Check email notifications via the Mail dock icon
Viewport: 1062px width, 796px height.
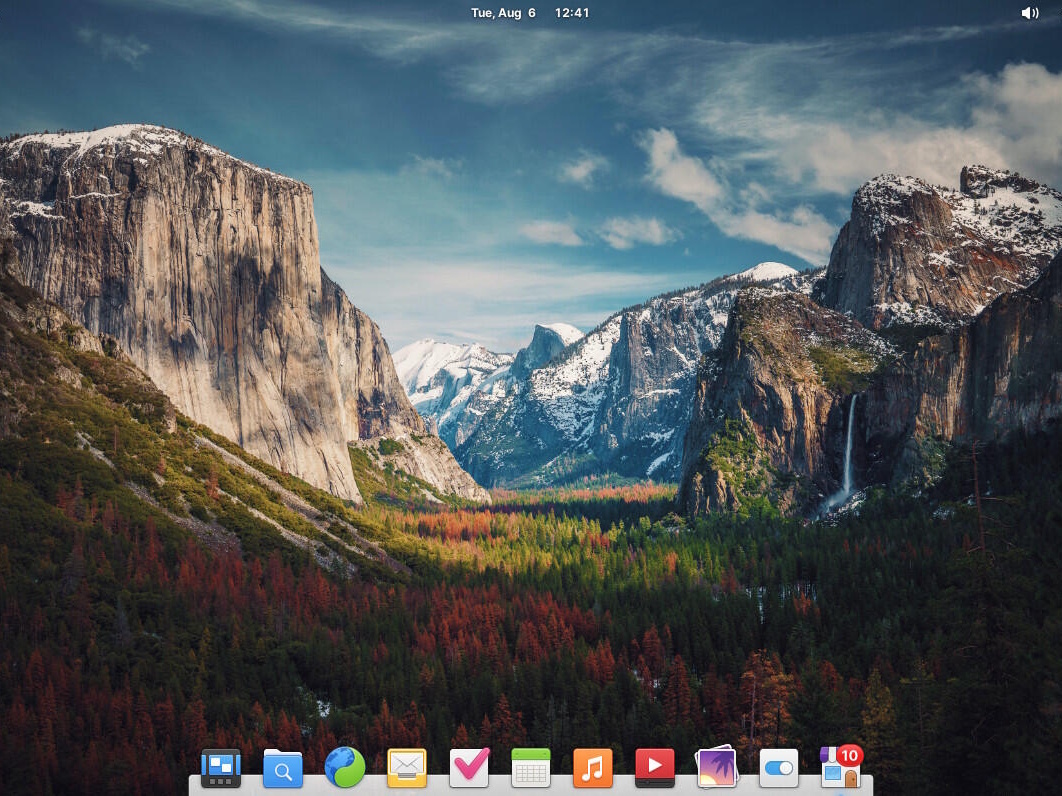[x=407, y=768]
